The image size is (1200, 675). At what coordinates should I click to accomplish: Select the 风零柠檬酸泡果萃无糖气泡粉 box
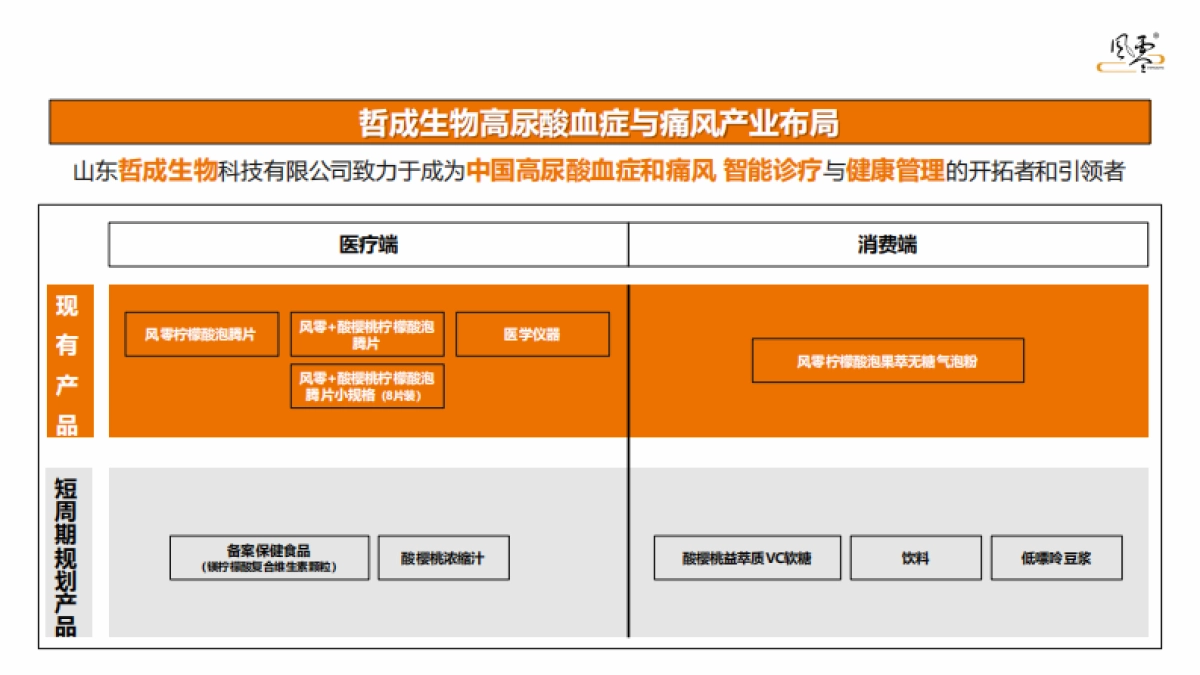pos(888,361)
